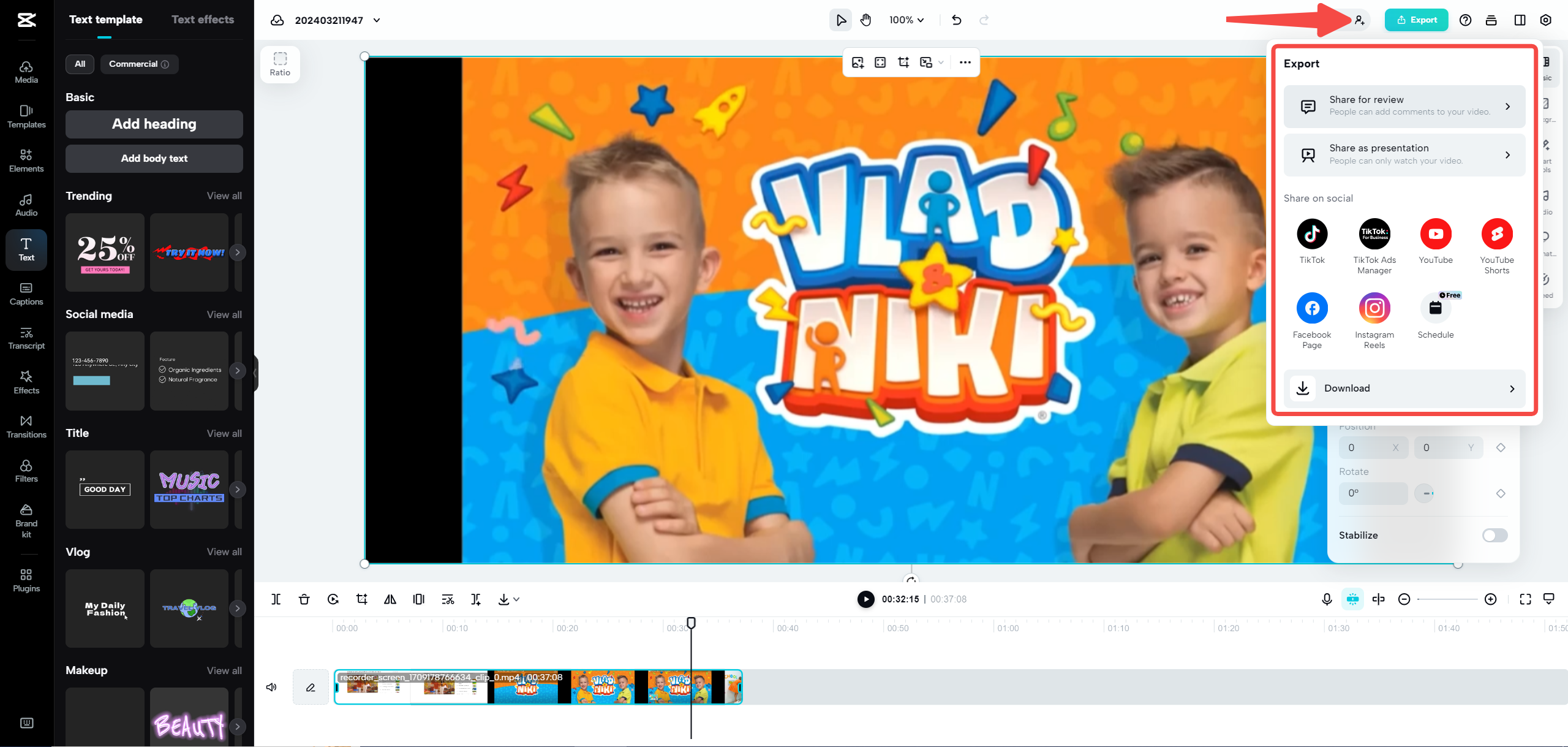Adjust the timeline zoom slider
The height and width of the screenshot is (747, 1568).
[x=1449, y=599]
